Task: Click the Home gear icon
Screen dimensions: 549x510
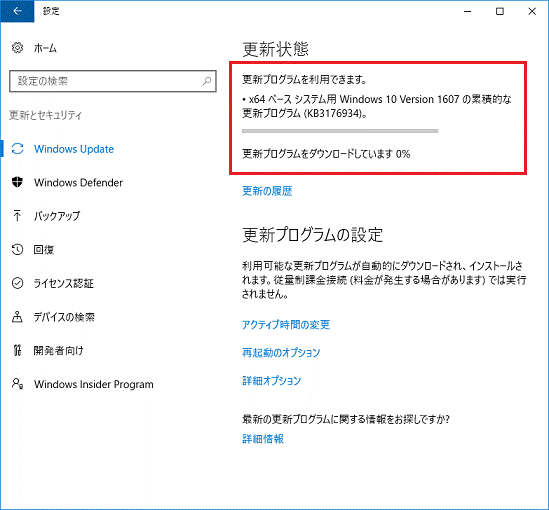Action: pyautogui.click(x=18, y=48)
